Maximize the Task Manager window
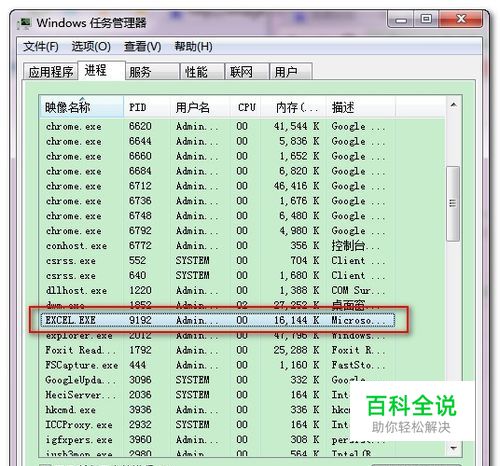Image resolution: width=500 pixels, height=466 pixels. pos(426,20)
